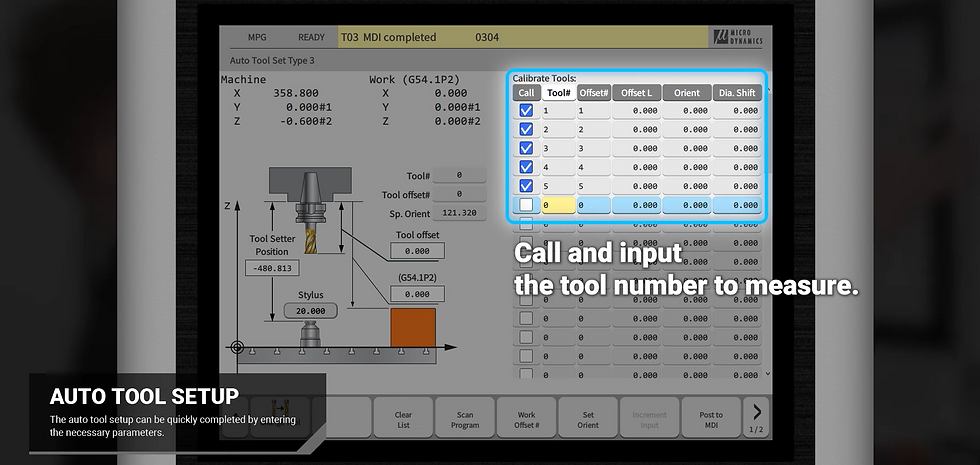Uncheck the Call box for tool 2
This screenshot has height=465, width=980.
click(x=526, y=129)
